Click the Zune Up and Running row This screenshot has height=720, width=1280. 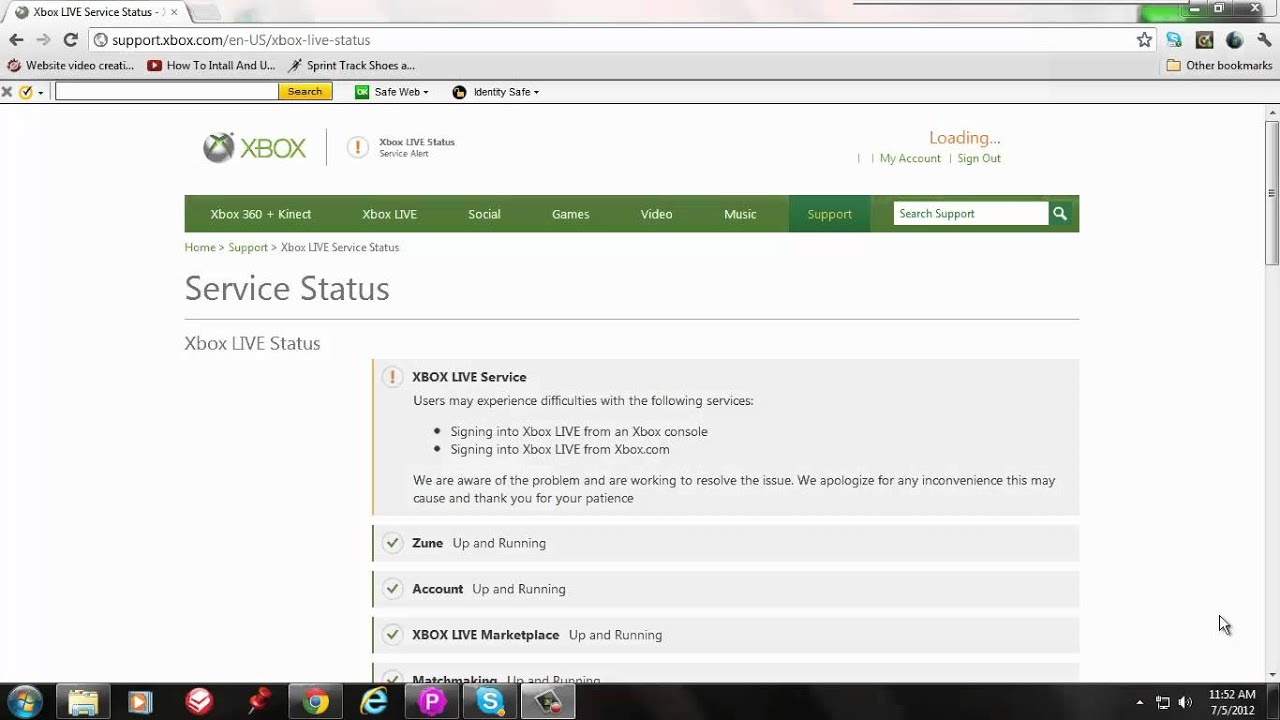click(726, 543)
